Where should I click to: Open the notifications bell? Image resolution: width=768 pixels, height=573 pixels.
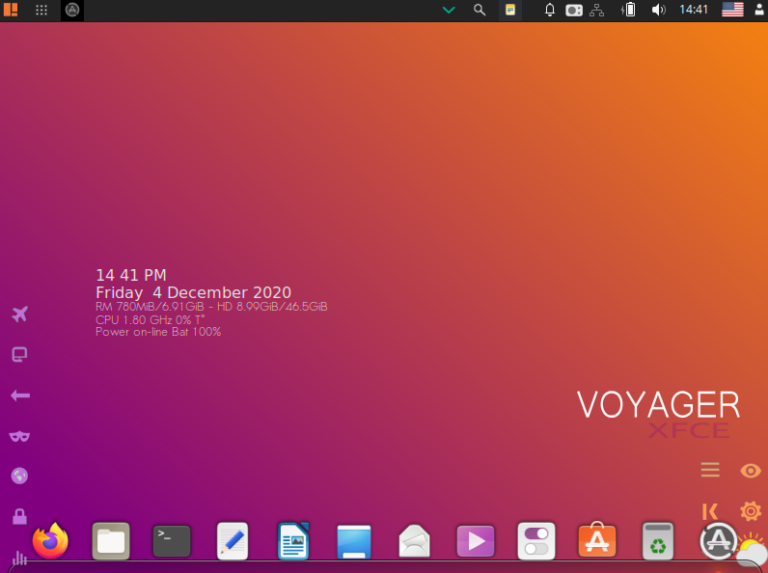[x=550, y=10]
